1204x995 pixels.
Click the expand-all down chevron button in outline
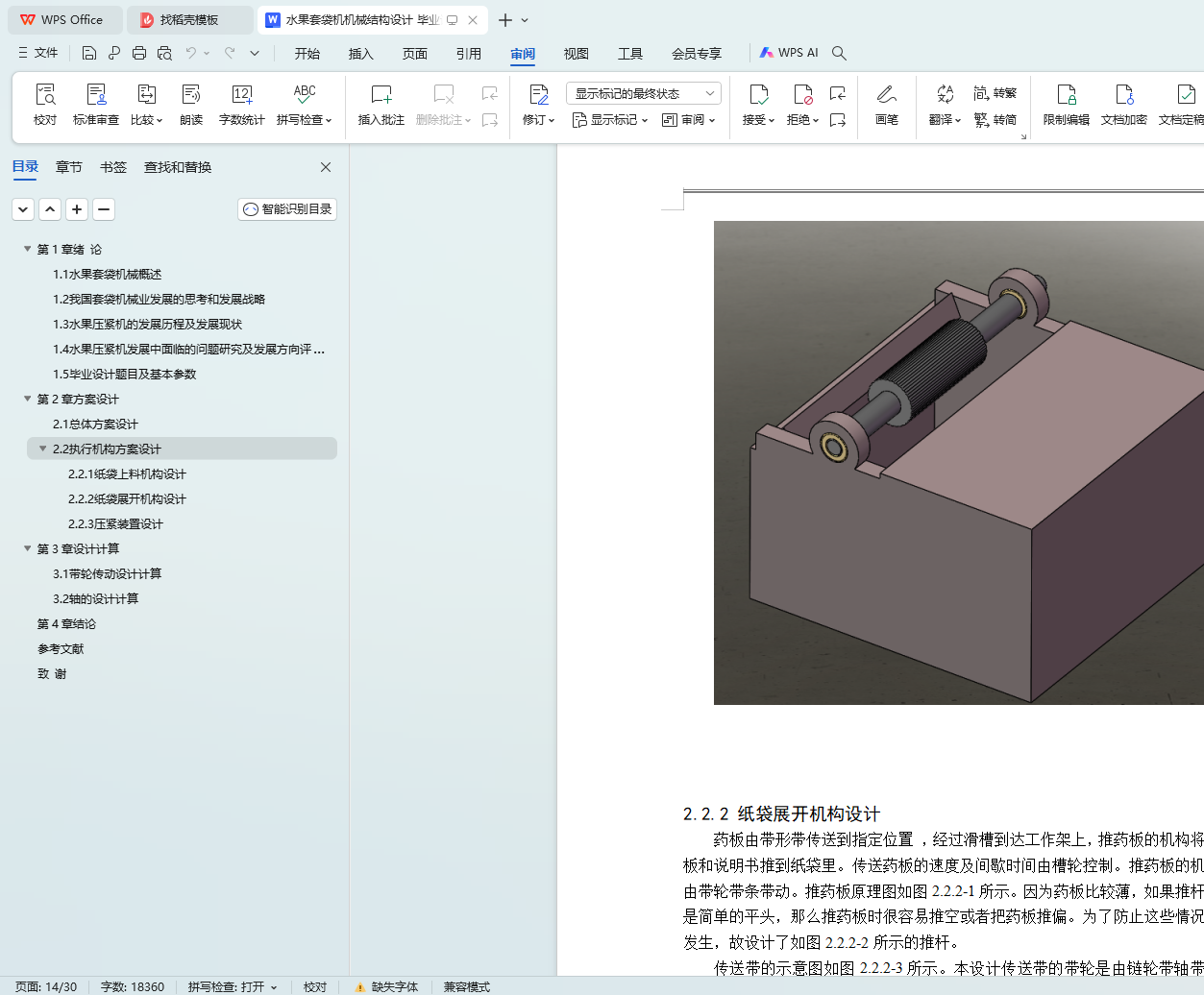(23, 209)
